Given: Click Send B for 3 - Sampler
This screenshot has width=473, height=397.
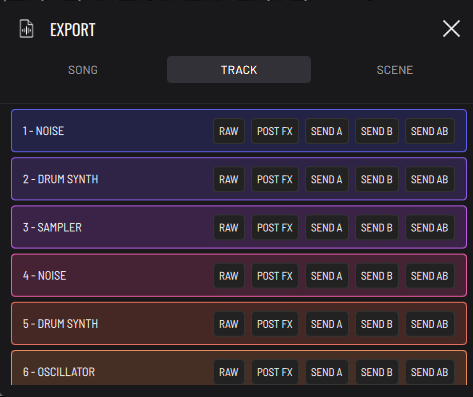Looking at the screenshot, I should pyautogui.click(x=376, y=228).
